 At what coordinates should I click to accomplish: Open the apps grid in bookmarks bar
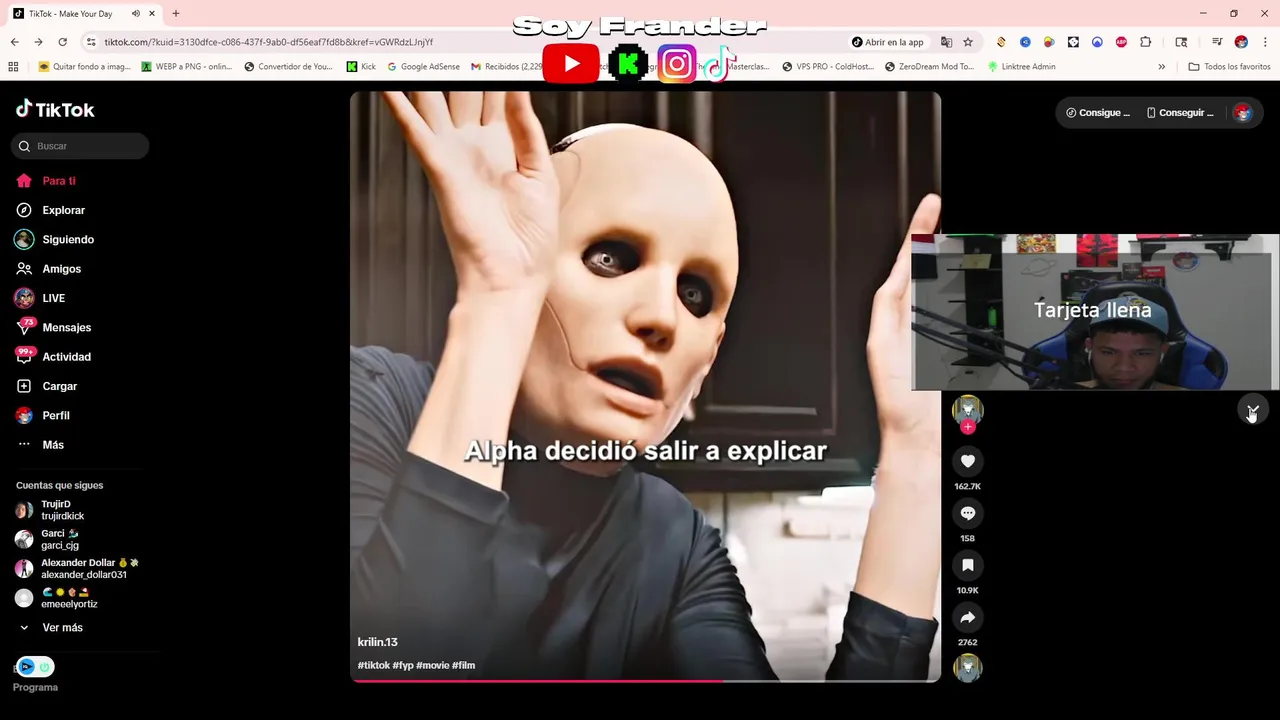click(x=13, y=67)
